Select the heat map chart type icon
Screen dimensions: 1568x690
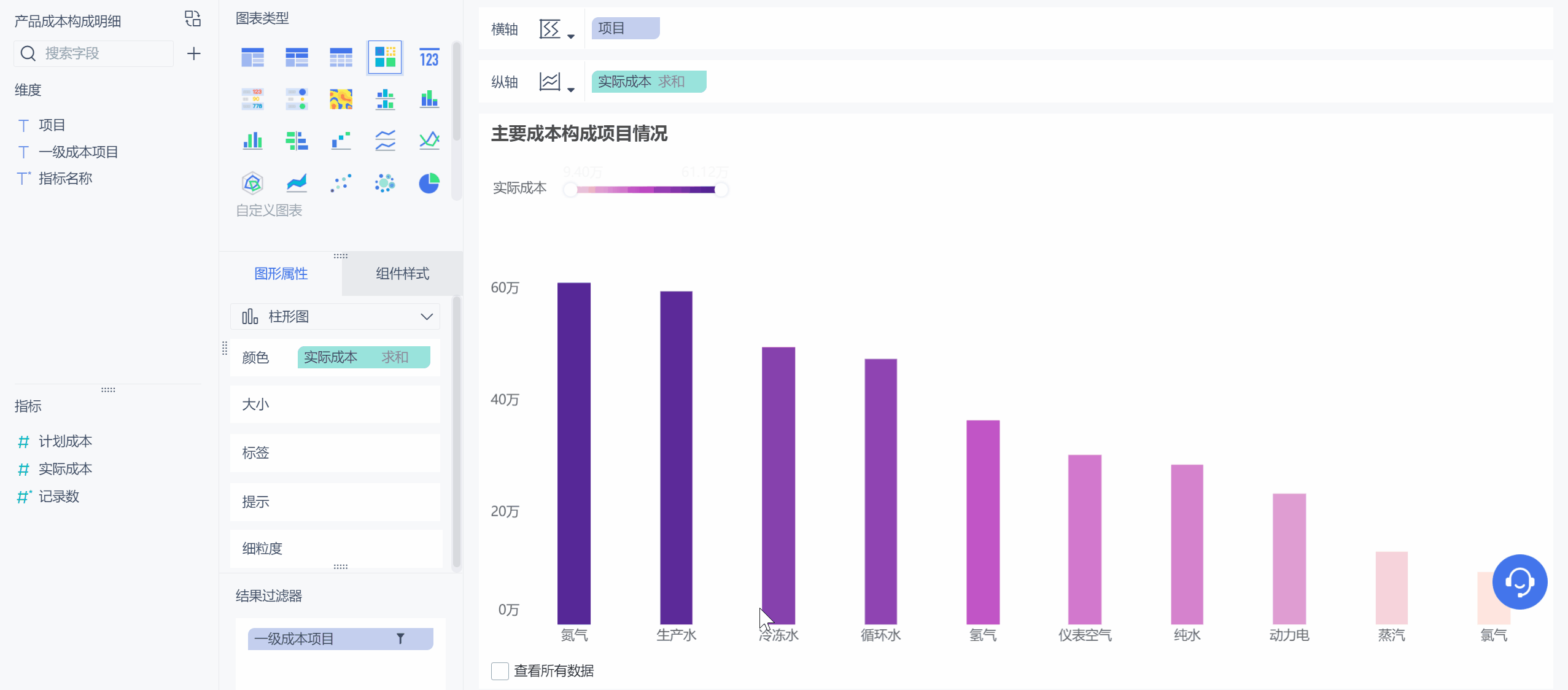pyautogui.click(x=341, y=98)
